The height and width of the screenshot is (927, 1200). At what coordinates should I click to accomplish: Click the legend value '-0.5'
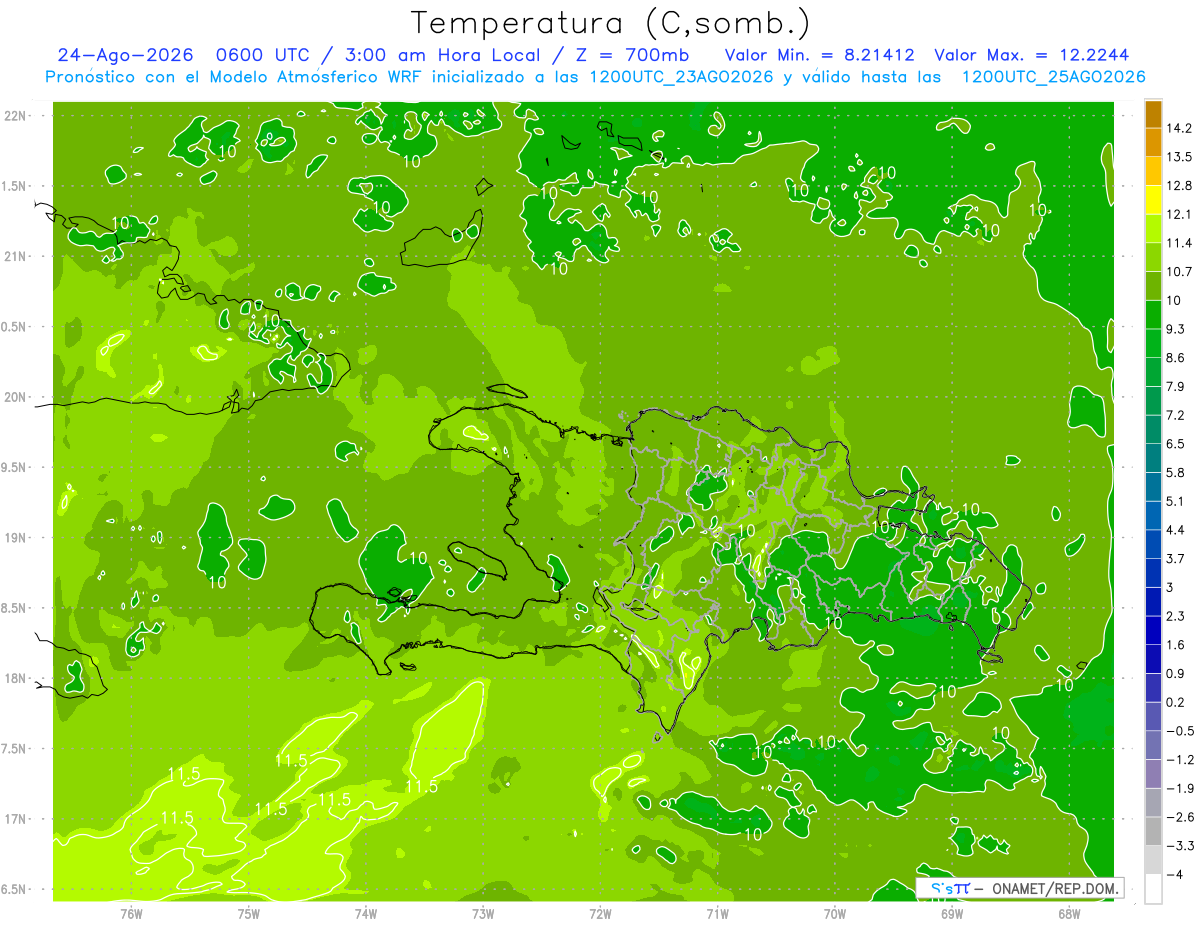[1179, 731]
